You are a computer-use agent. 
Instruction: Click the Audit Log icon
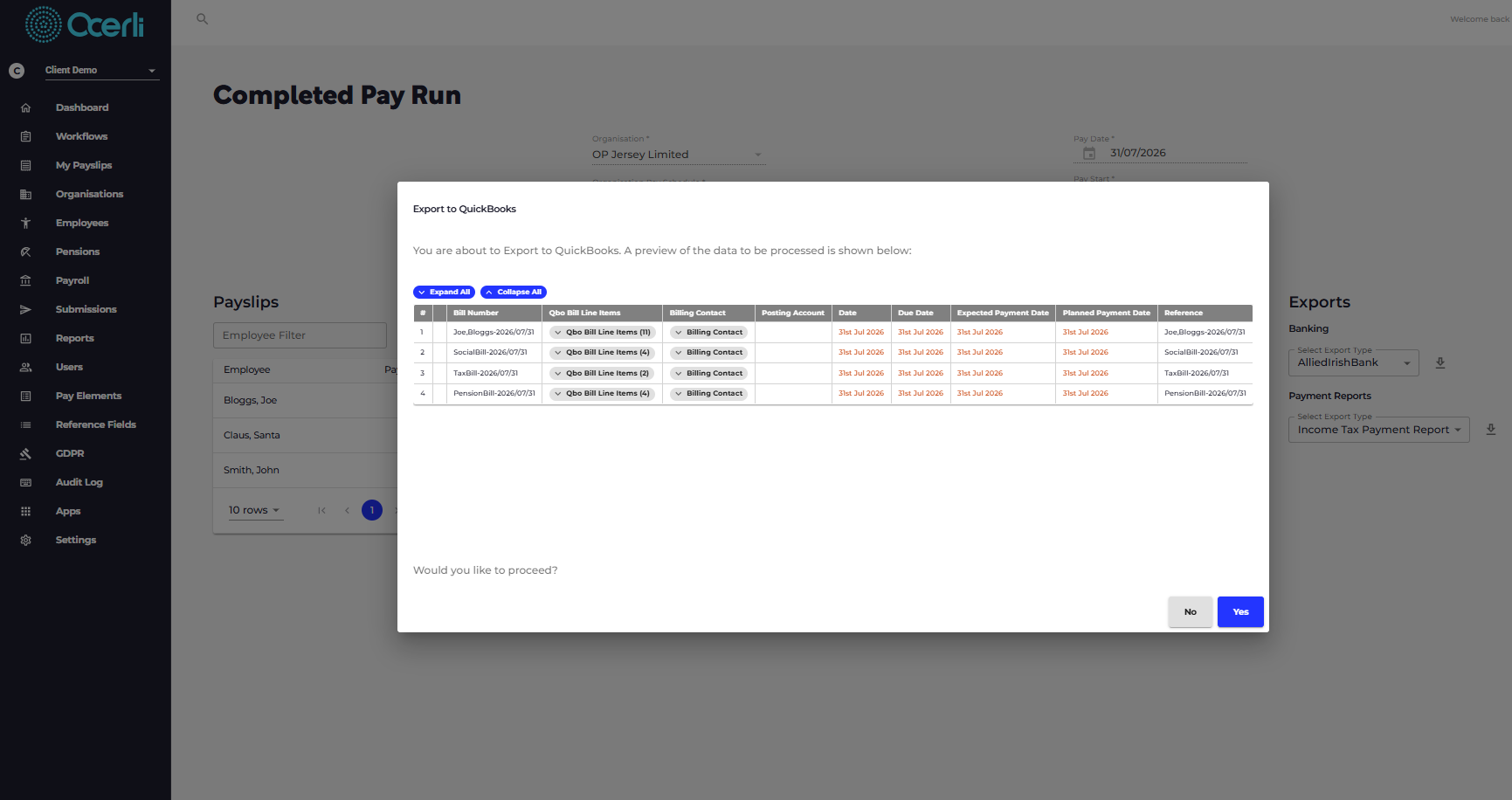click(x=25, y=482)
